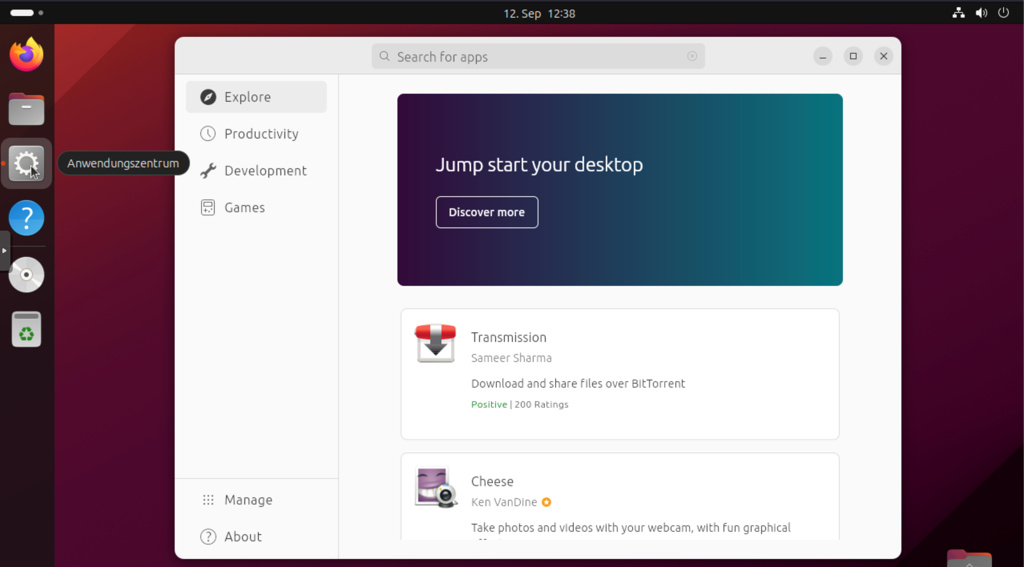Screen dimensions: 1024x567
Task: Open the network status icon in top bar
Action: [x=958, y=12]
